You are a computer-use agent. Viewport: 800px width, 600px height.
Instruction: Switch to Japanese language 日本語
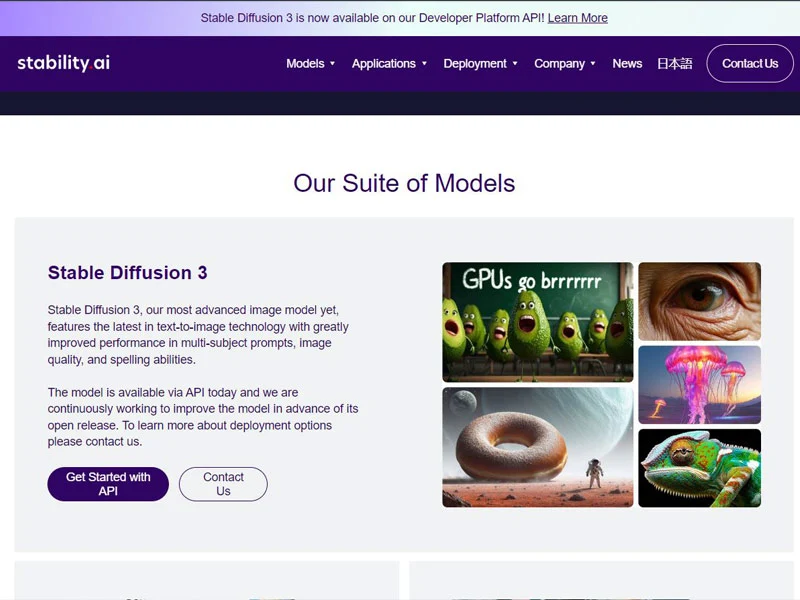(x=674, y=63)
